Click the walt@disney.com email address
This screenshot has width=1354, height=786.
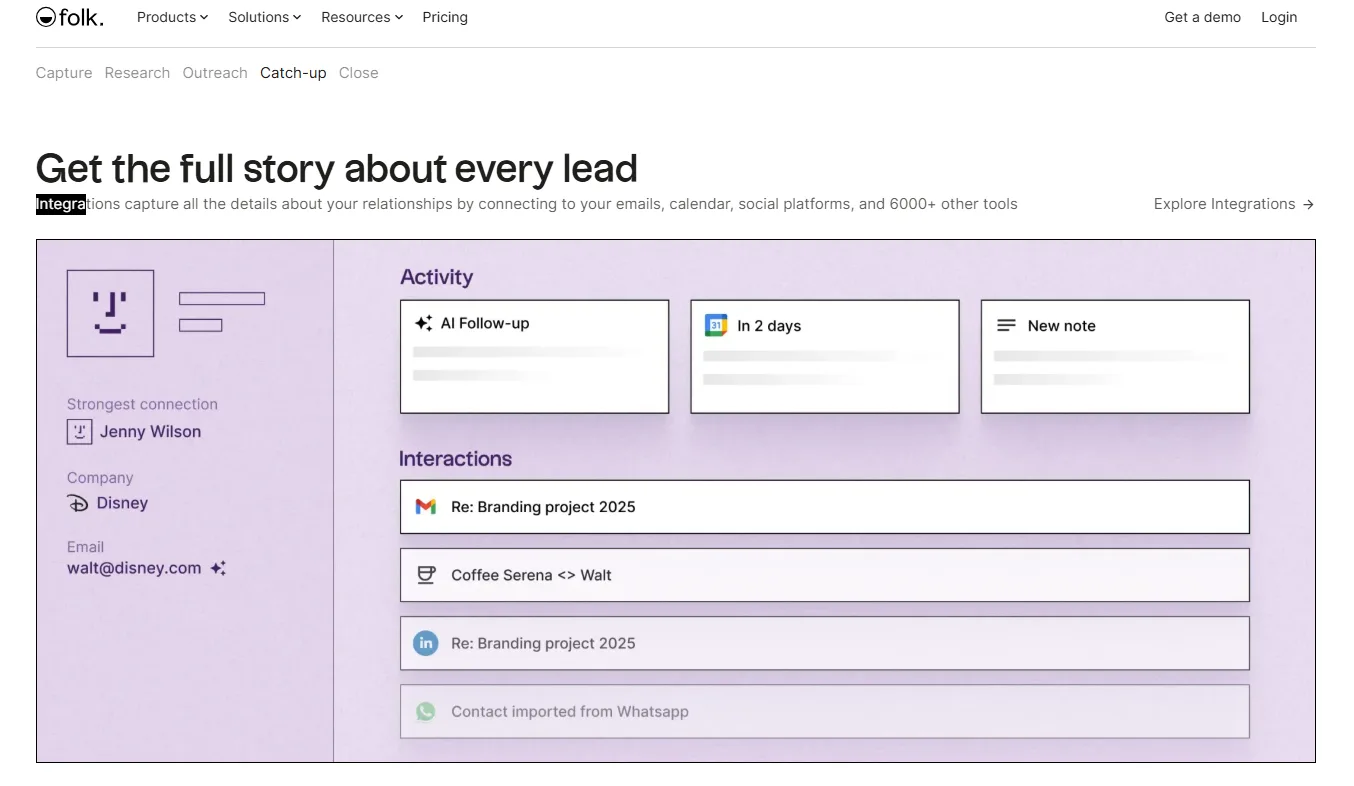pyautogui.click(x=134, y=568)
